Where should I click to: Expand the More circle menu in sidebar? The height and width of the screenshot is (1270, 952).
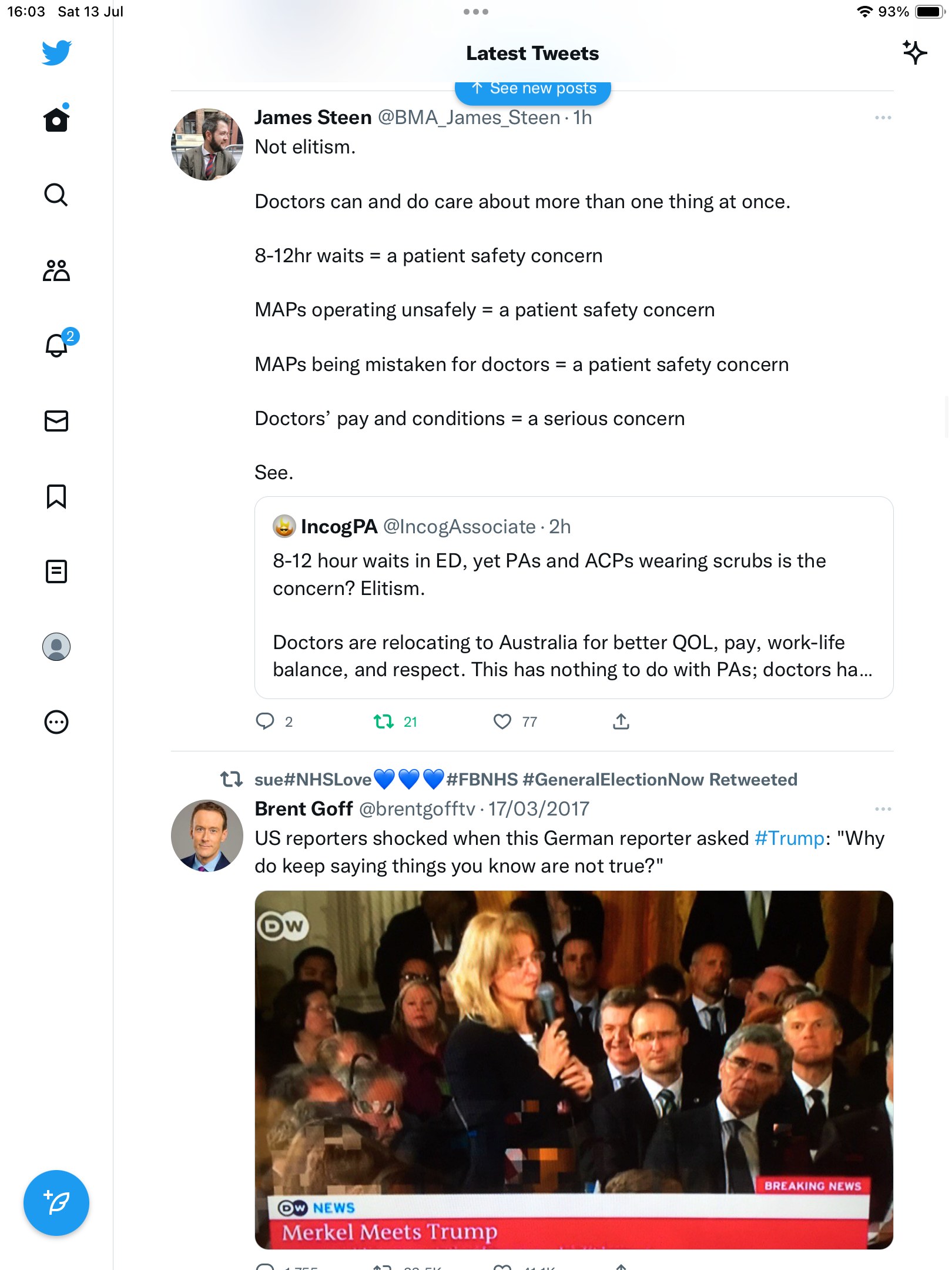click(x=56, y=722)
